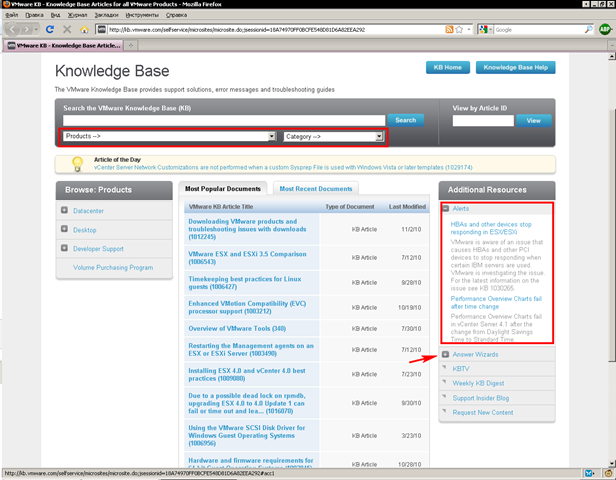Screen dimensions: 616x480
Task: Open the Weekly KB Digest link
Action: tap(478, 383)
